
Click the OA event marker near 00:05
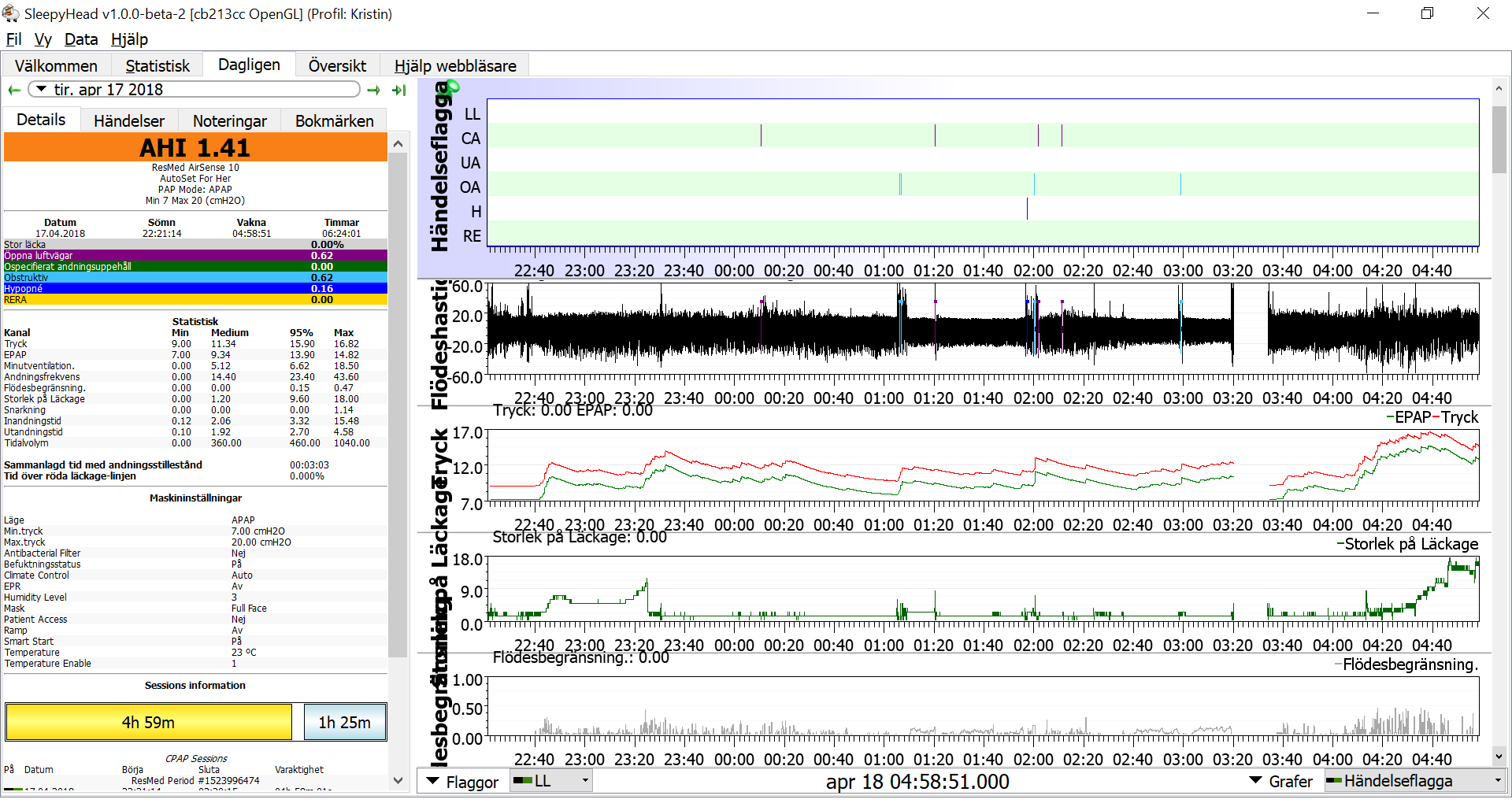pyautogui.click(x=900, y=184)
